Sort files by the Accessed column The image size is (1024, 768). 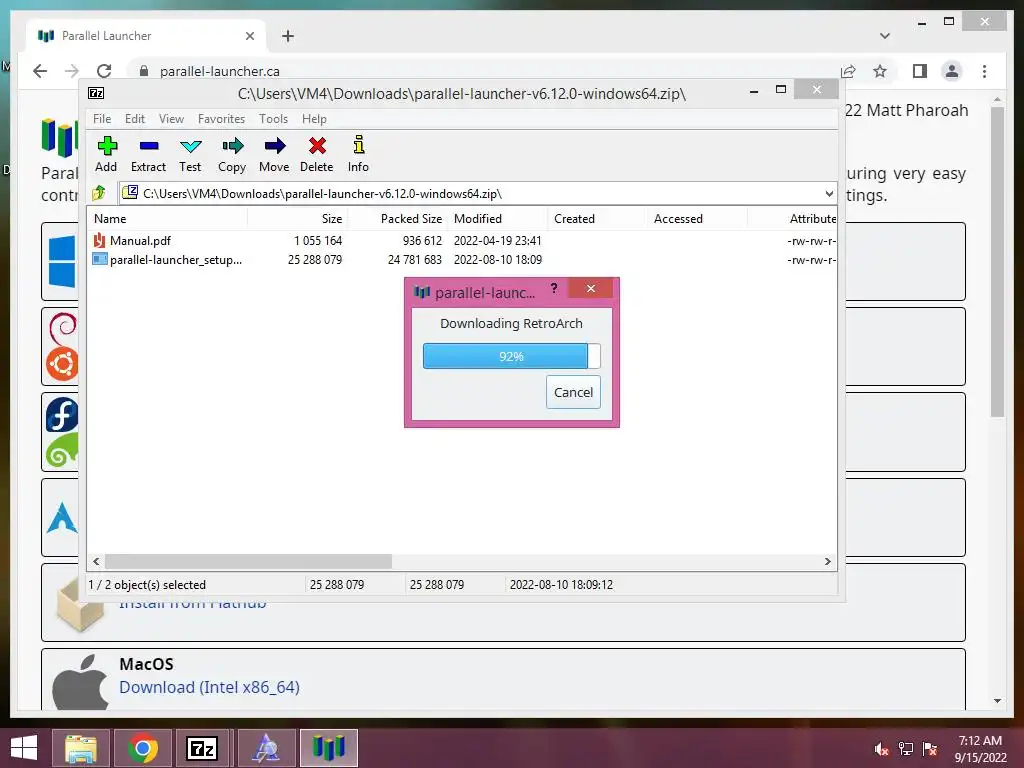697,219
